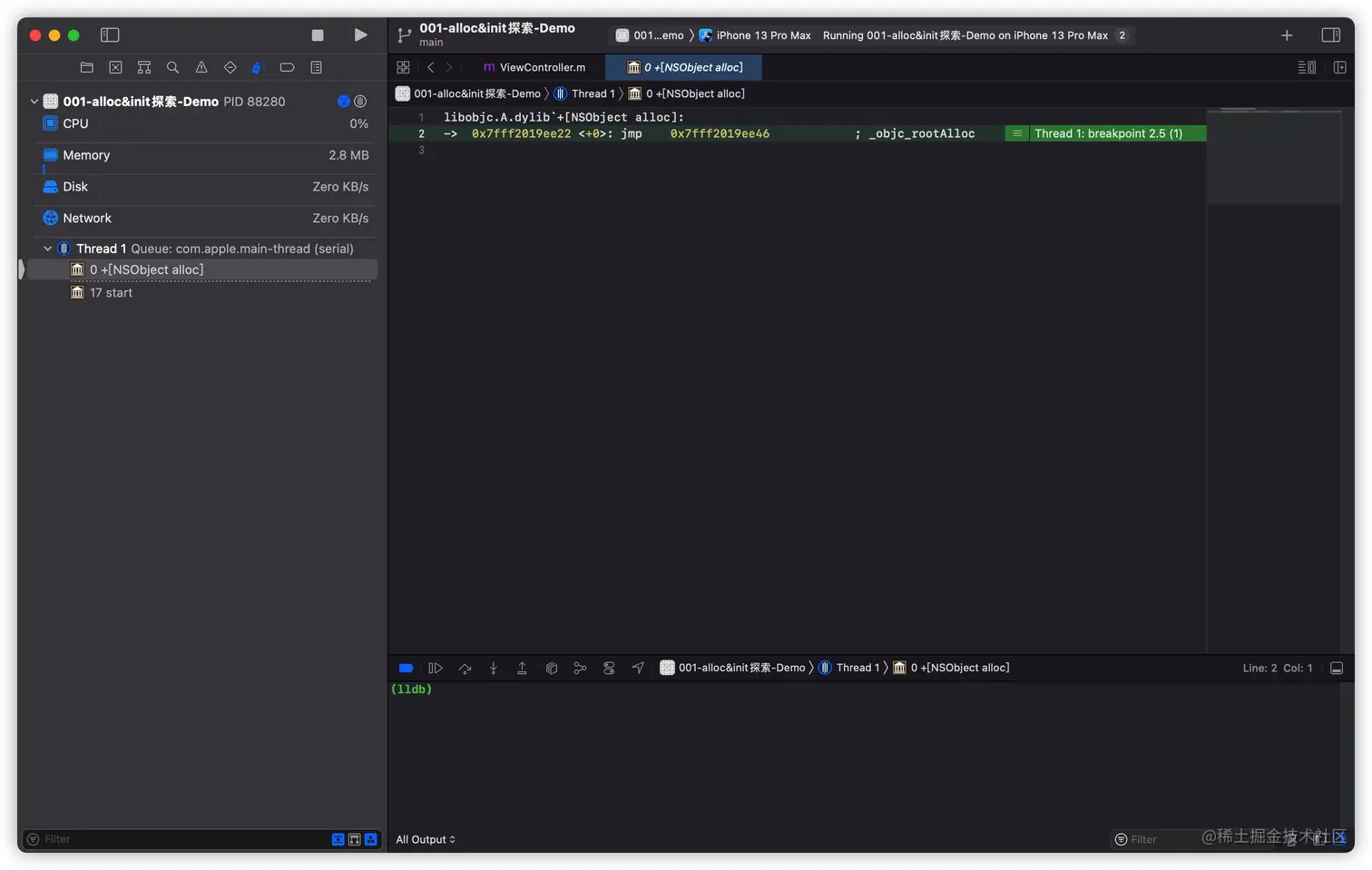The height and width of the screenshot is (870, 1372).
Task: Open the Find navigator magnifier
Action: tap(172, 67)
